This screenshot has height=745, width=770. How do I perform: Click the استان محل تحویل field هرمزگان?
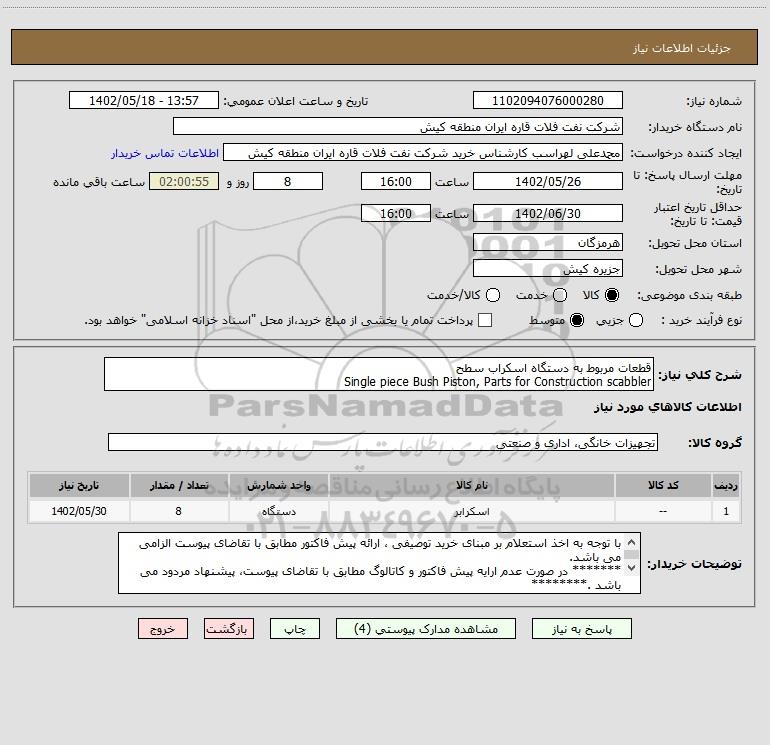pyautogui.click(x=548, y=243)
